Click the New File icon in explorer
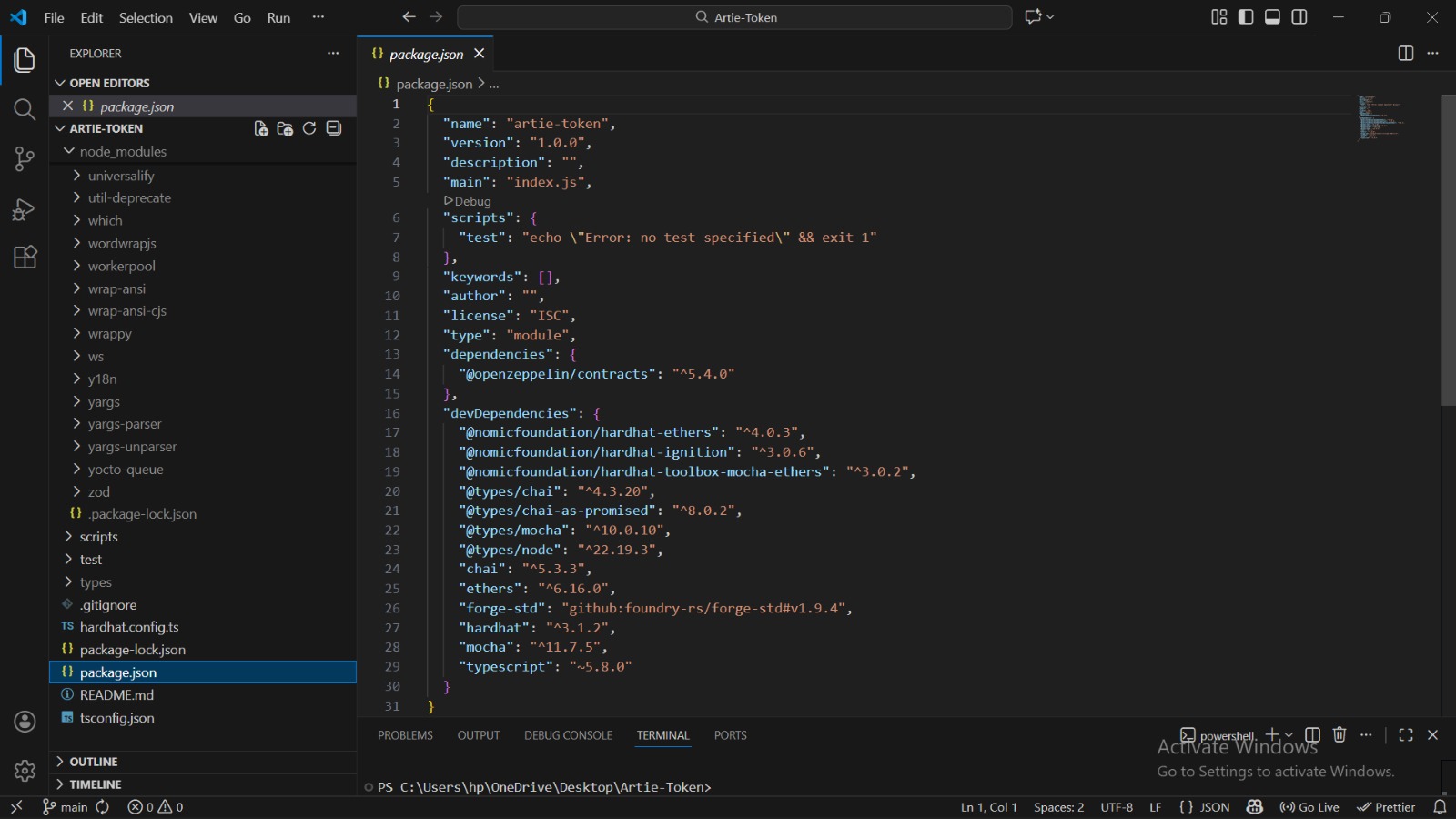The width and height of the screenshot is (1456, 819). (x=261, y=128)
